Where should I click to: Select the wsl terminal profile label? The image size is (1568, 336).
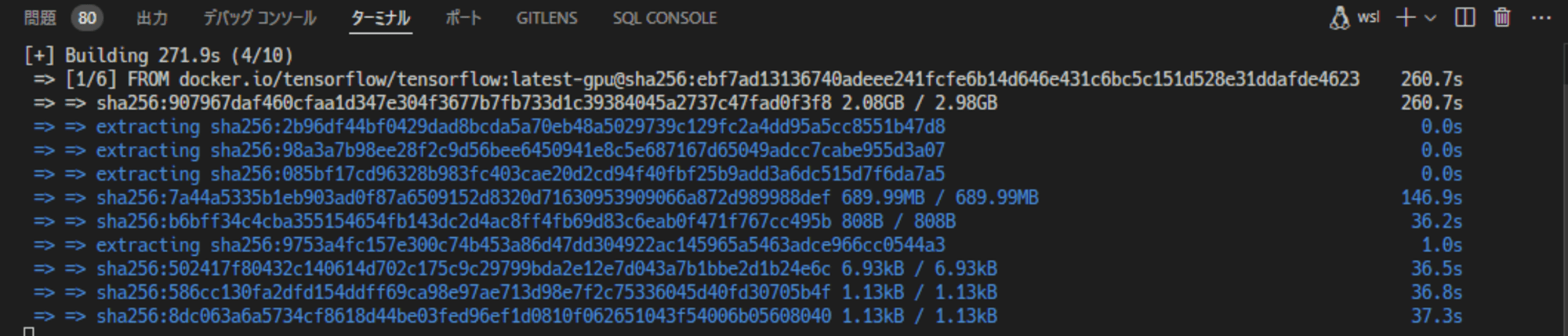[1368, 17]
